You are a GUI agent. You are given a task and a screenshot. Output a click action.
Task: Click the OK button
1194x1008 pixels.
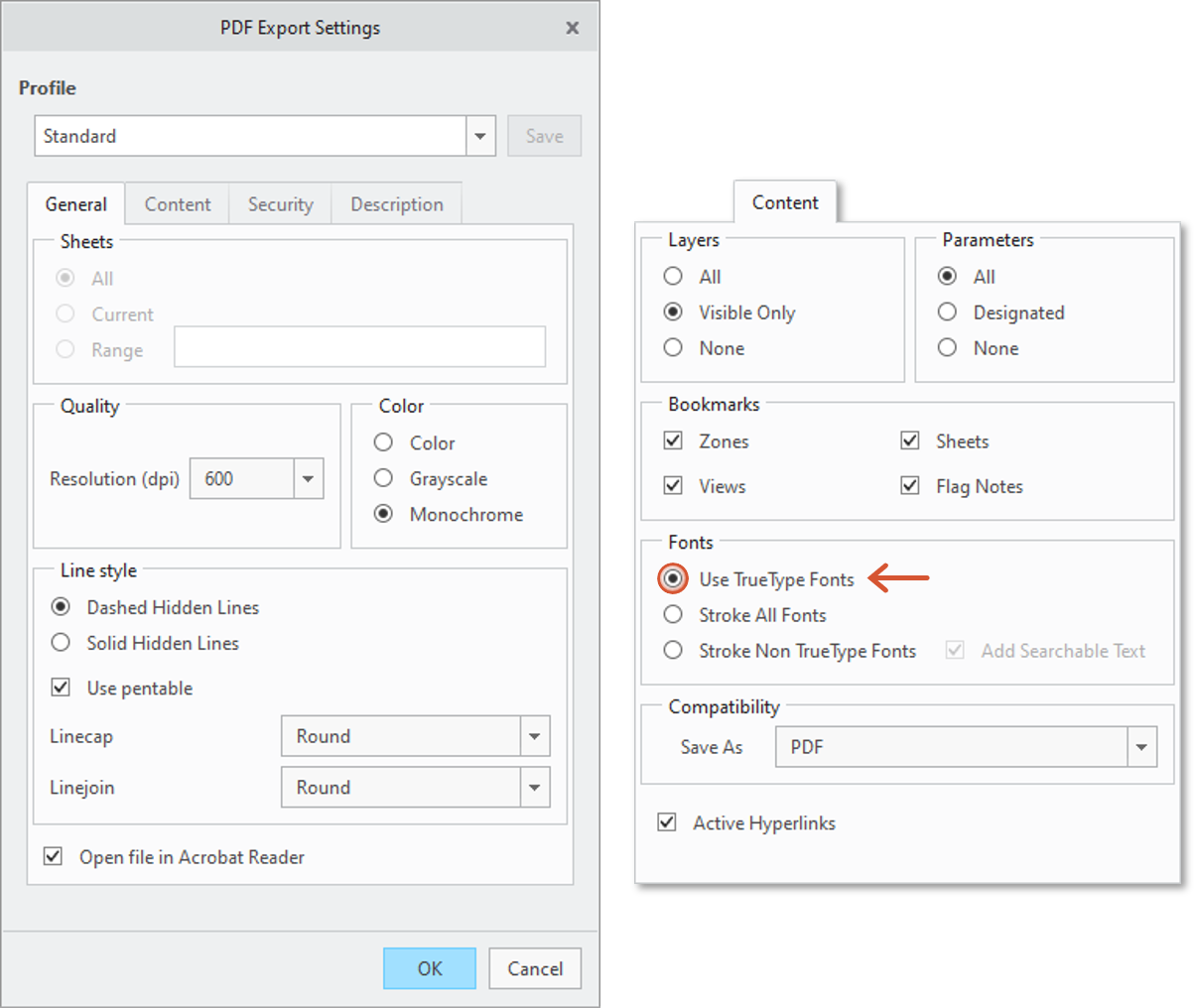pyautogui.click(x=429, y=968)
